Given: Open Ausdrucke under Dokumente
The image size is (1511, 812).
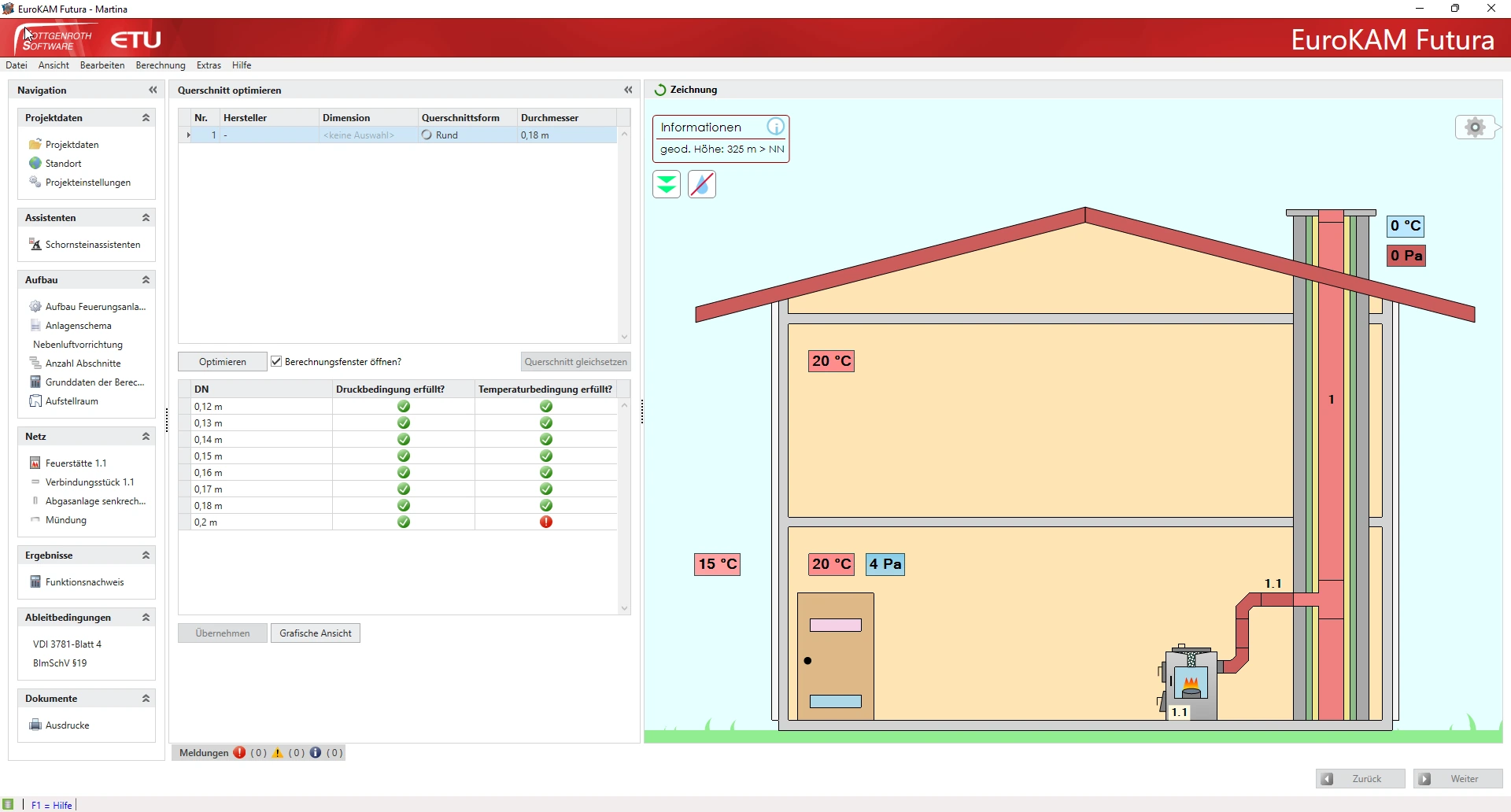Looking at the screenshot, I should tap(67, 725).
